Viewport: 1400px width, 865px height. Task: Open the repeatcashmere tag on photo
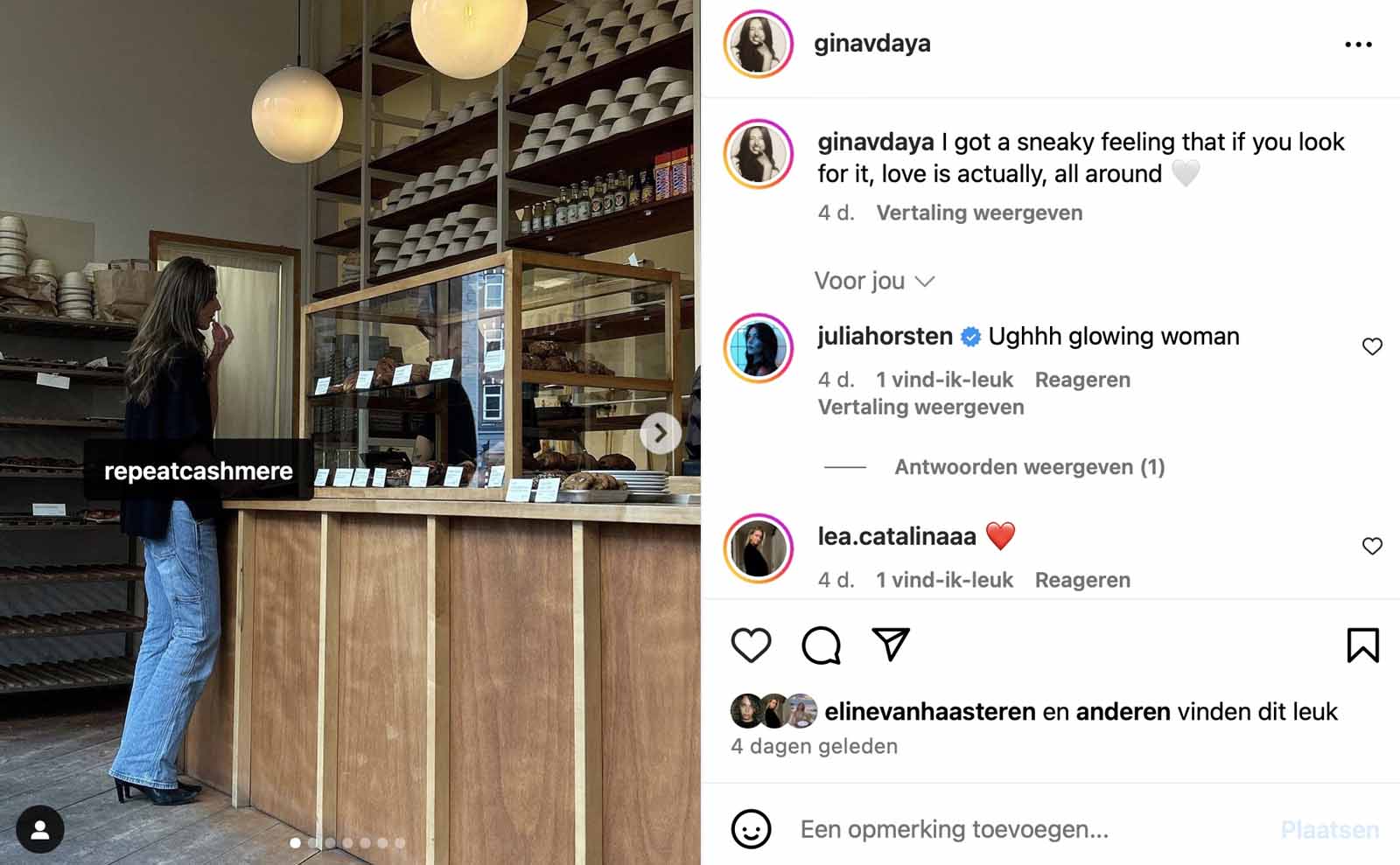pyautogui.click(x=199, y=471)
